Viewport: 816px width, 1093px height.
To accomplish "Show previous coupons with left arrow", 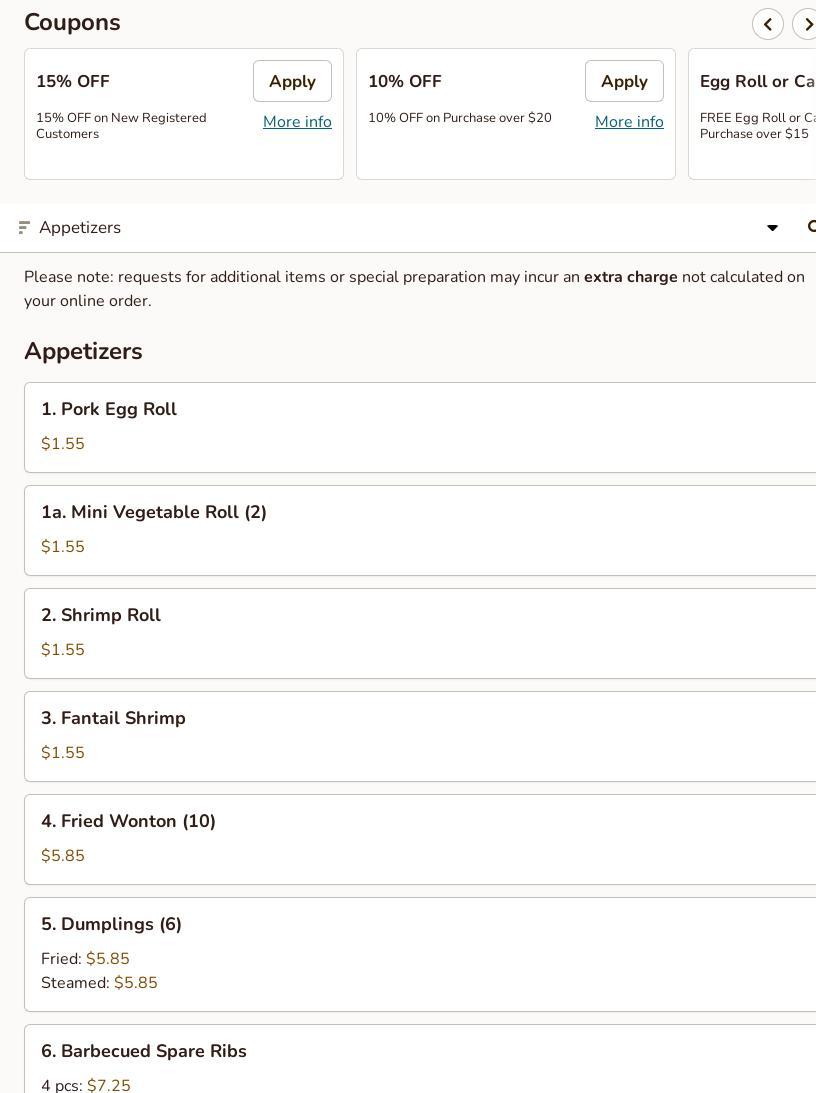I will 768,24.
